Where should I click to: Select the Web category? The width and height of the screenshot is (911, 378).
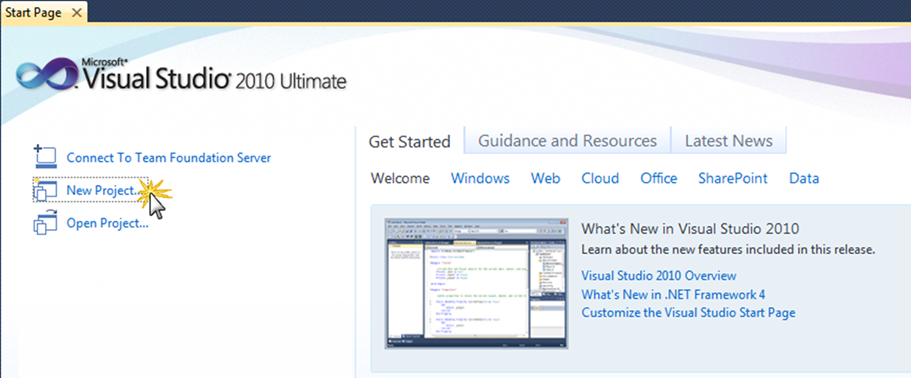546,178
